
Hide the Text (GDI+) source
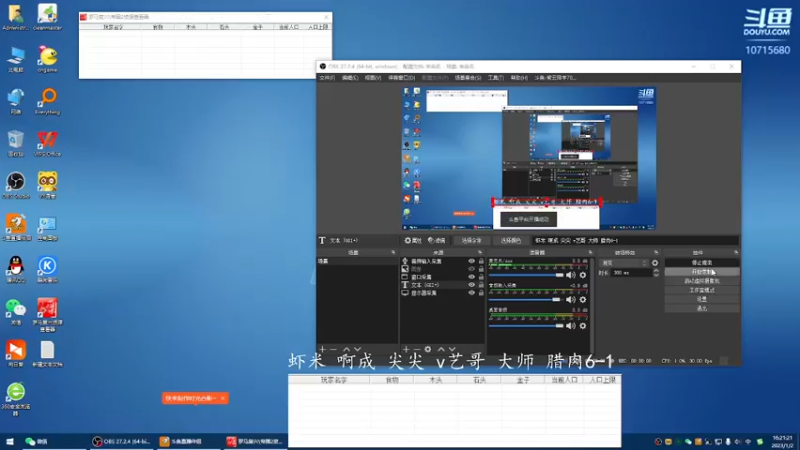[471, 285]
